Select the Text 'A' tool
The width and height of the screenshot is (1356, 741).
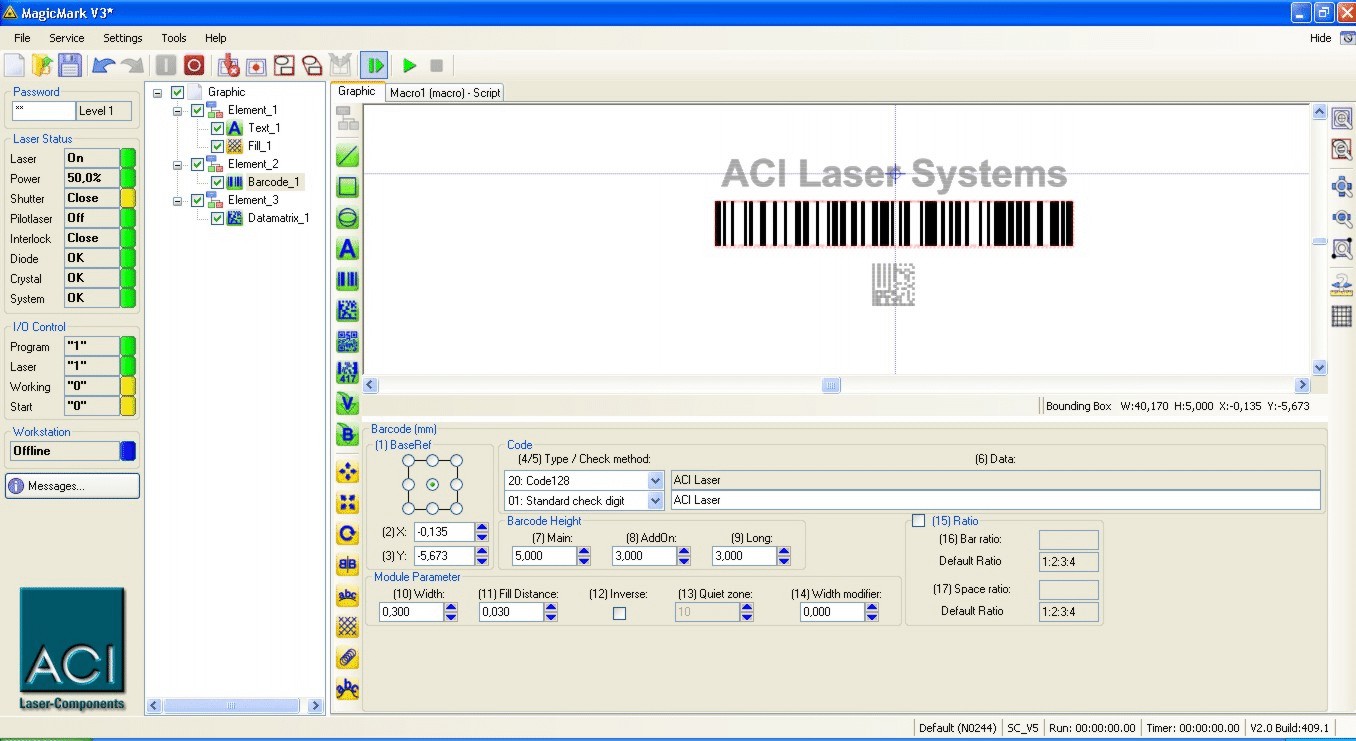(x=347, y=249)
